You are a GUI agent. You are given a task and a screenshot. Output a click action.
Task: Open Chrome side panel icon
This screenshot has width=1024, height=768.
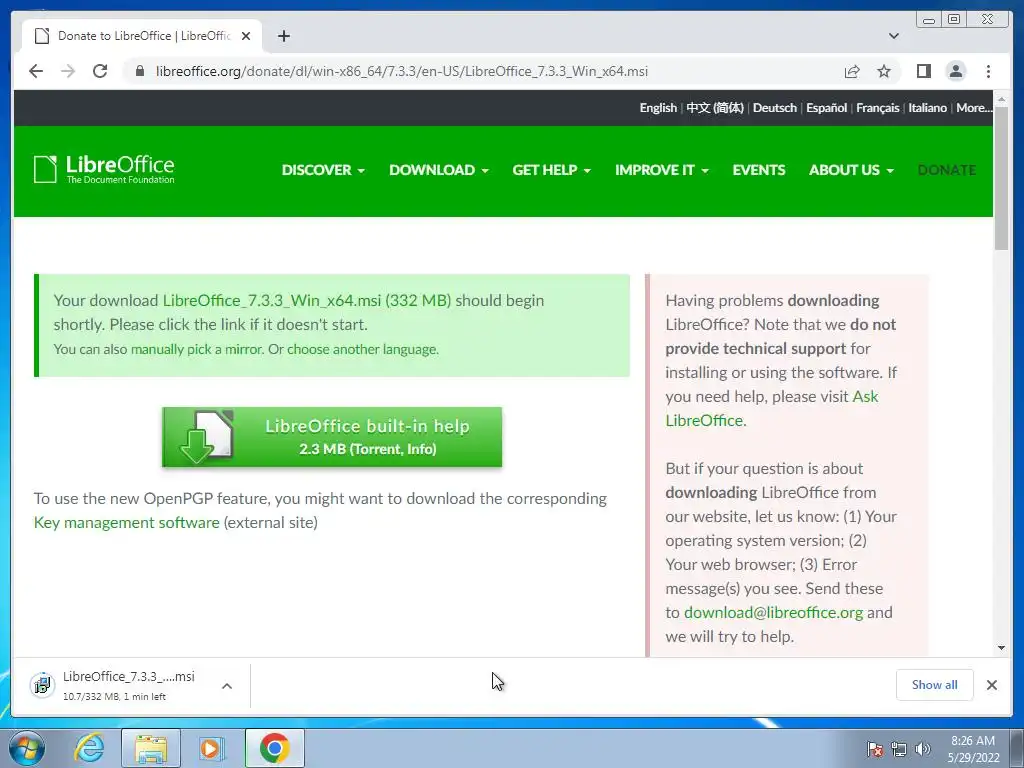coord(923,71)
